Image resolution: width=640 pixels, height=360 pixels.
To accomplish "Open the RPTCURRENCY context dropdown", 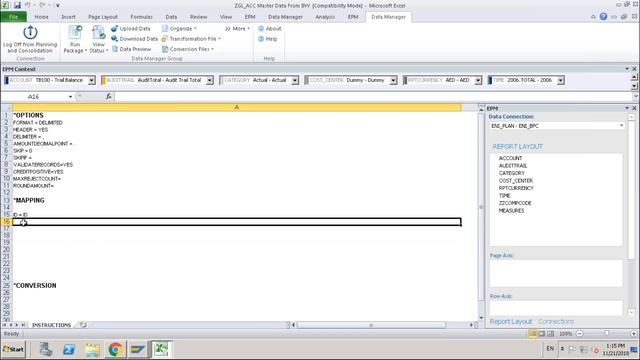I will tap(478, 80).
